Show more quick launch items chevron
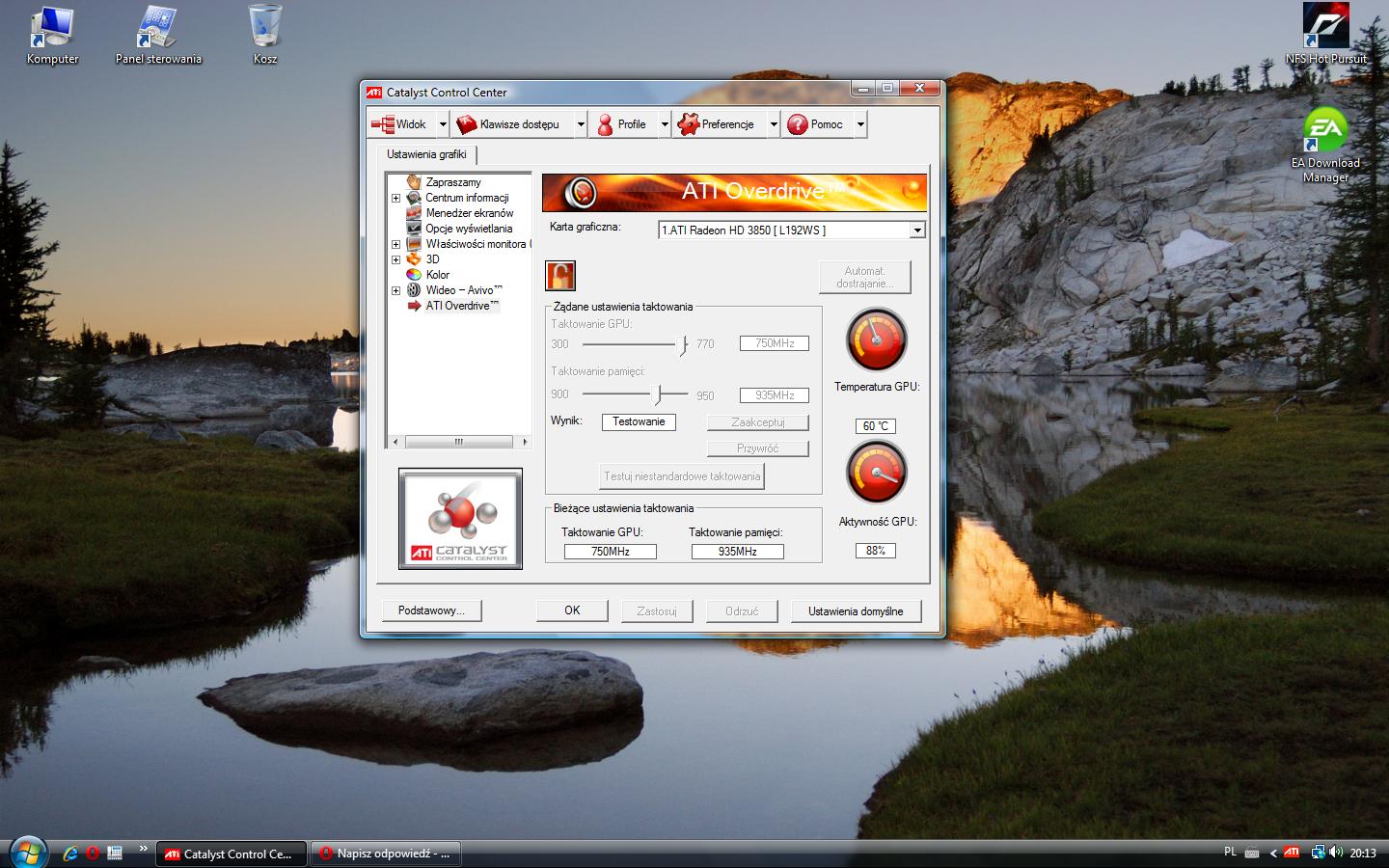 click(x=144, y=849)
